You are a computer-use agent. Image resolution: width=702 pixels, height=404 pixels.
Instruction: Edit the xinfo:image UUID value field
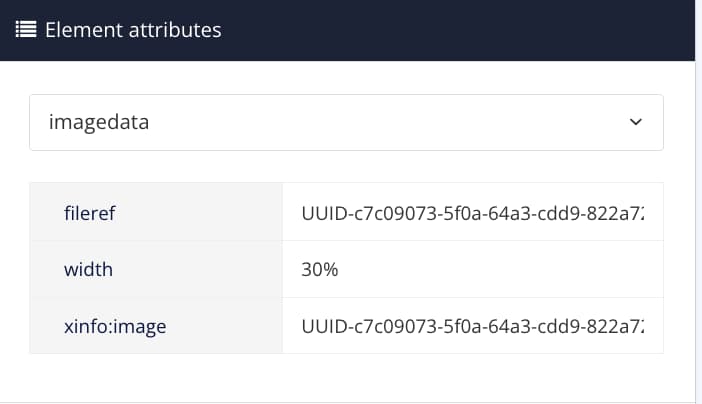(472, 326)
